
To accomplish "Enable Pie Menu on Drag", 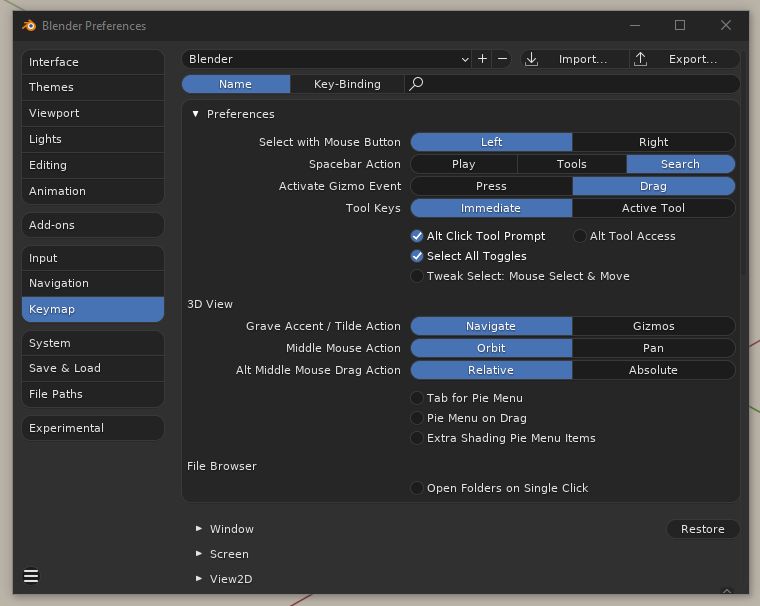I will coord(417,418).
